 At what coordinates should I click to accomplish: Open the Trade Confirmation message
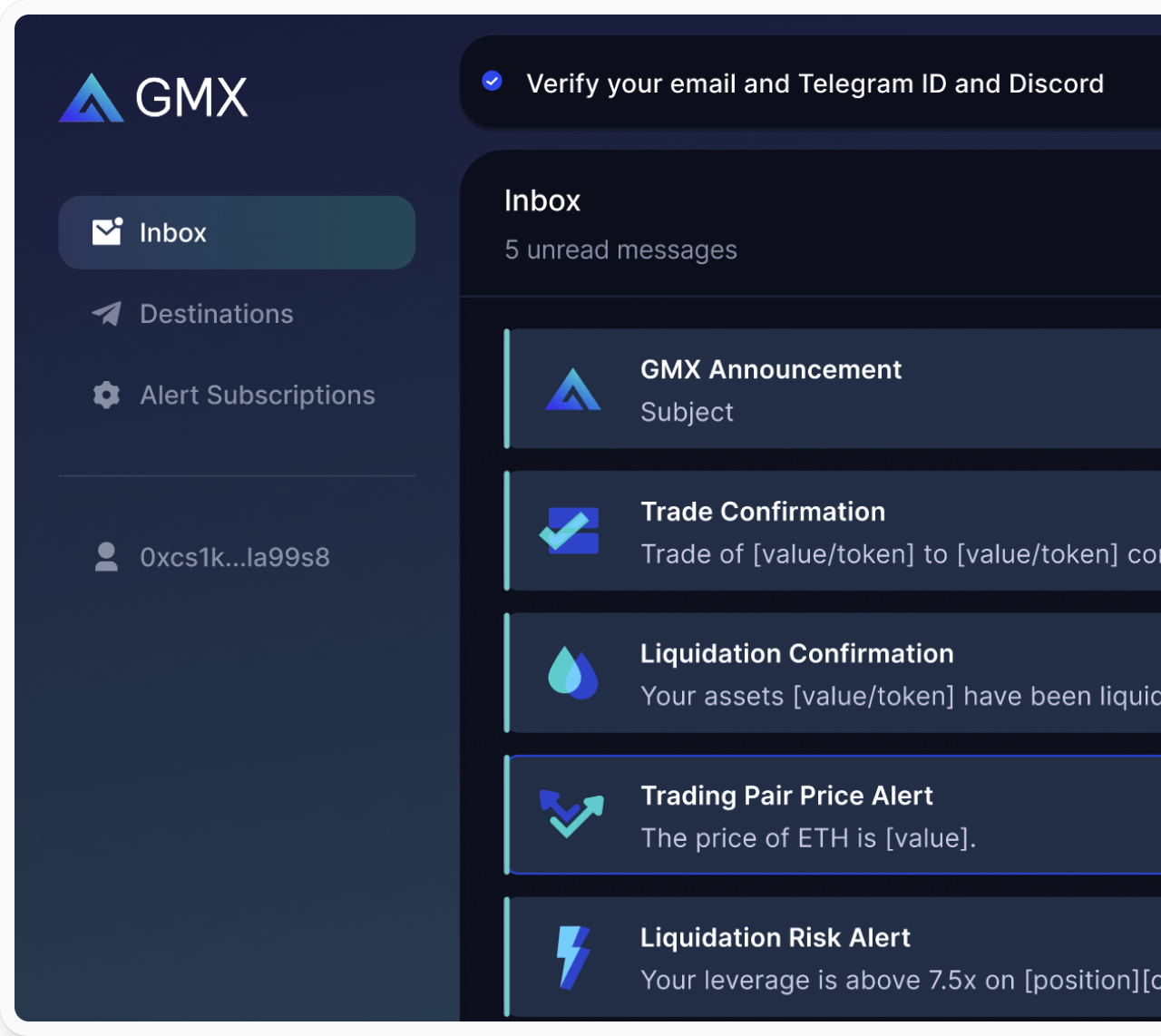pos(816,532)
